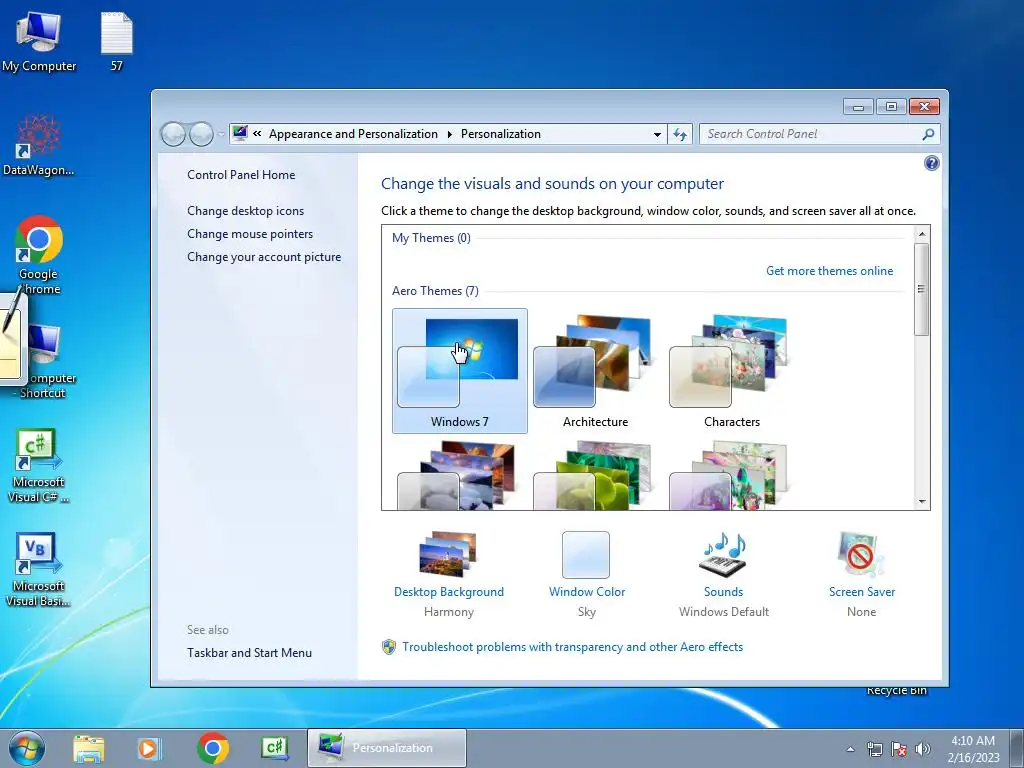The height and width of the screenshot is (768, 1024).
Task: Click the Aero Themes (7) heading
Action: pos(435,291)
